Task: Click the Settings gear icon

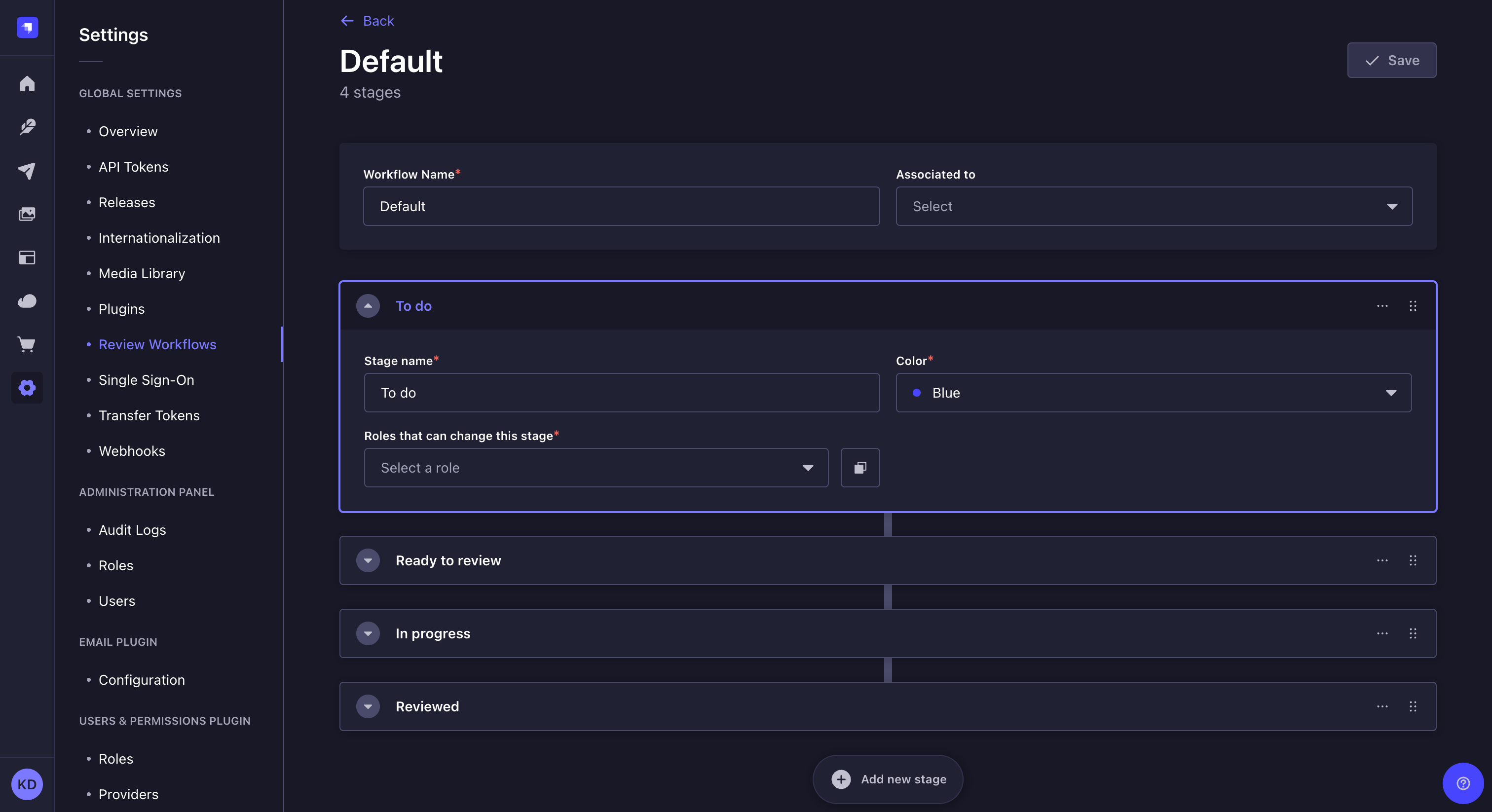Action: pyautogui.click(x=27, y=387)
